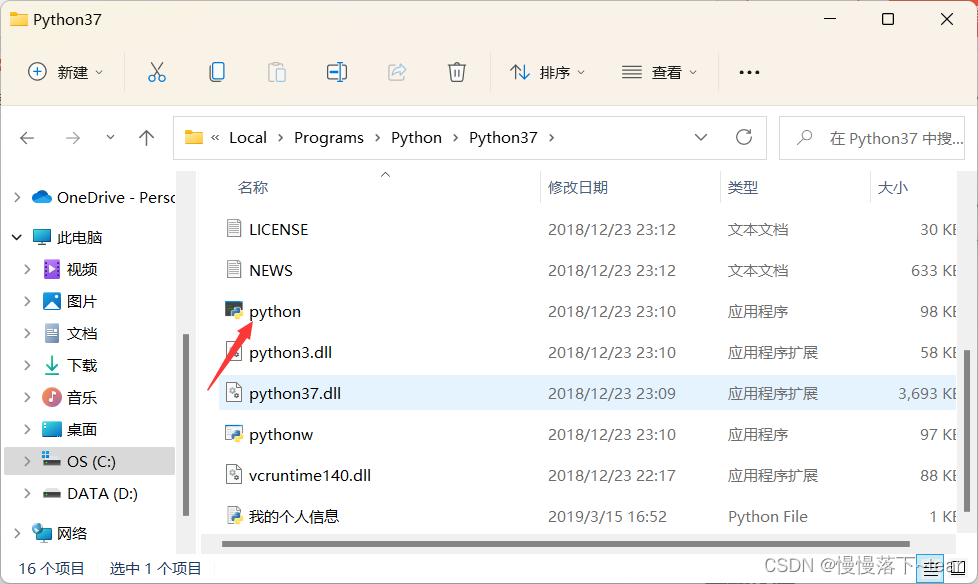
Task: Select 此电脑 in the navigation pane
Action: tap(79, 237)
